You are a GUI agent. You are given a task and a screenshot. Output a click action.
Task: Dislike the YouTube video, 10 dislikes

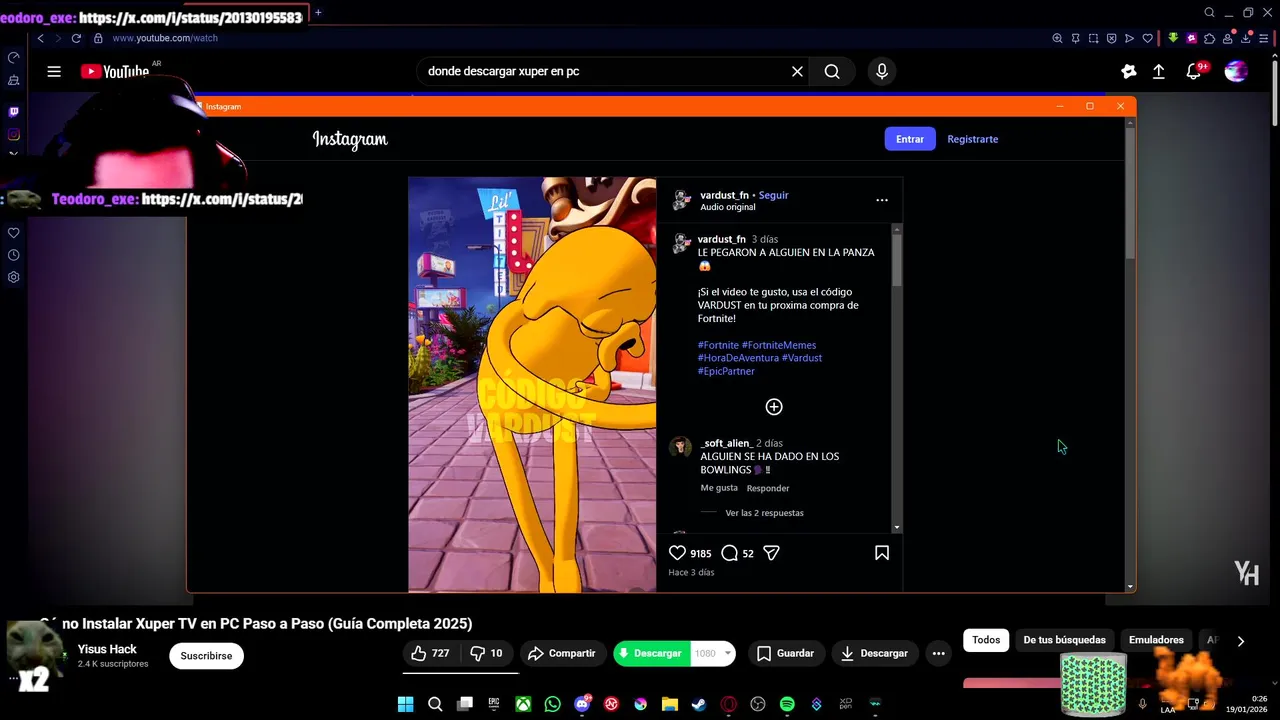click(x=487, y=653)
